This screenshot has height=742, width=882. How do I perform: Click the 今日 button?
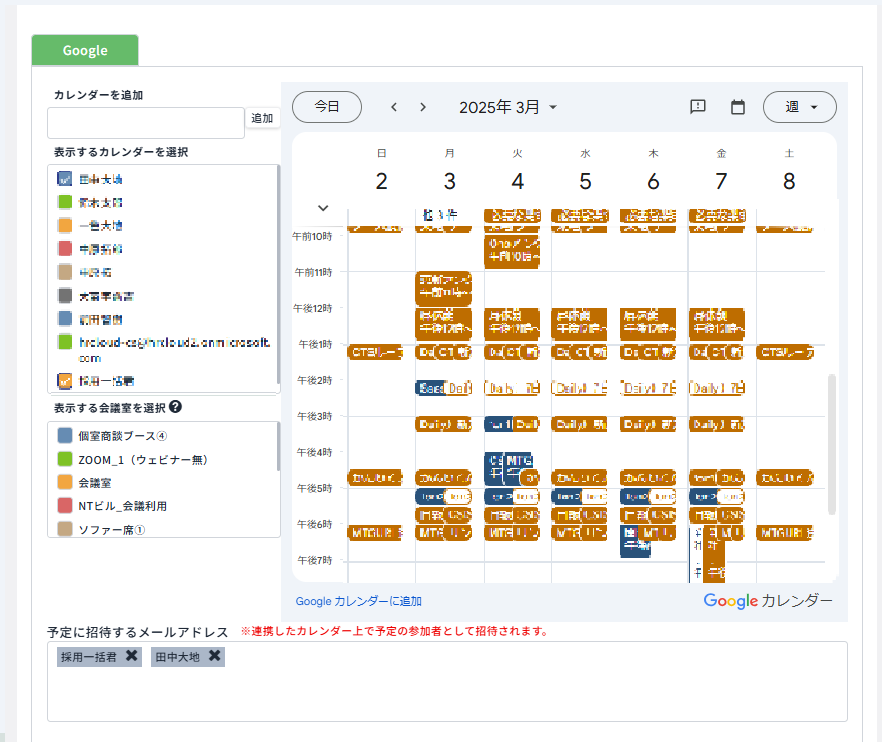[x=327, y=107]
